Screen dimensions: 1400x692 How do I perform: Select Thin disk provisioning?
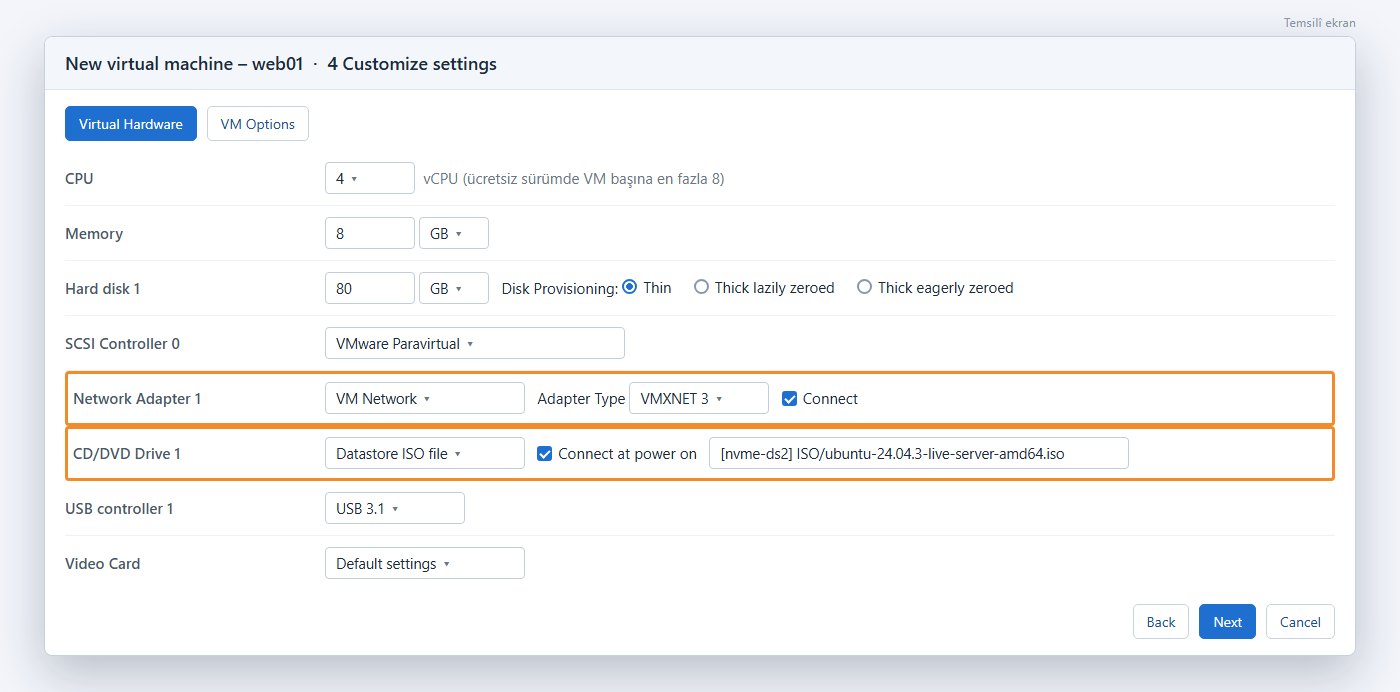coord(630,287)
